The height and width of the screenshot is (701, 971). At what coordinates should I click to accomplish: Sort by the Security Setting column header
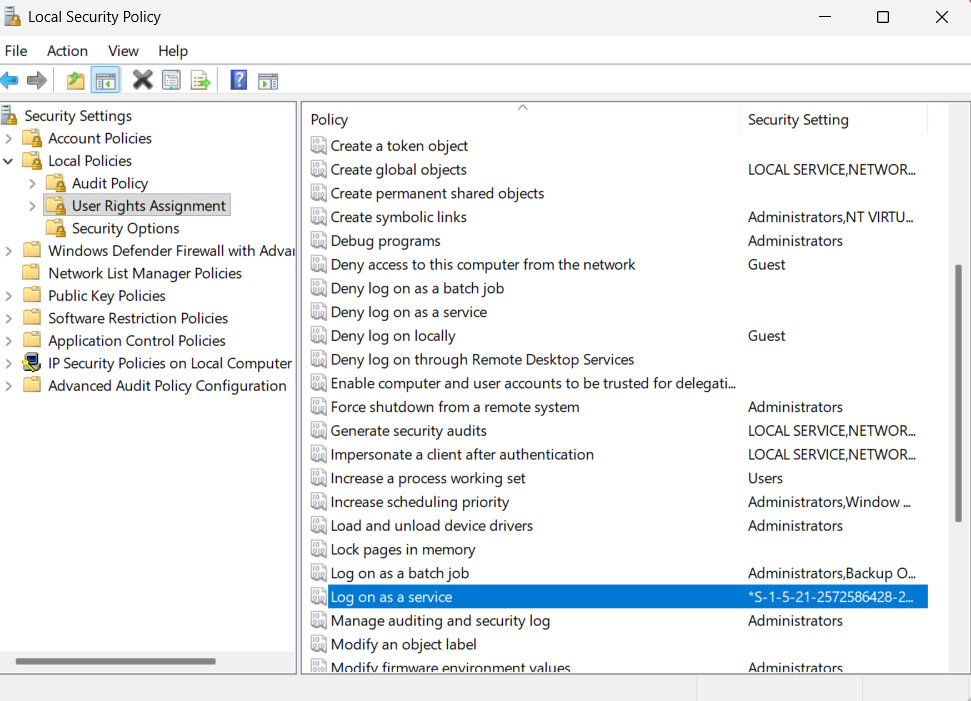(x=834, y=120)
